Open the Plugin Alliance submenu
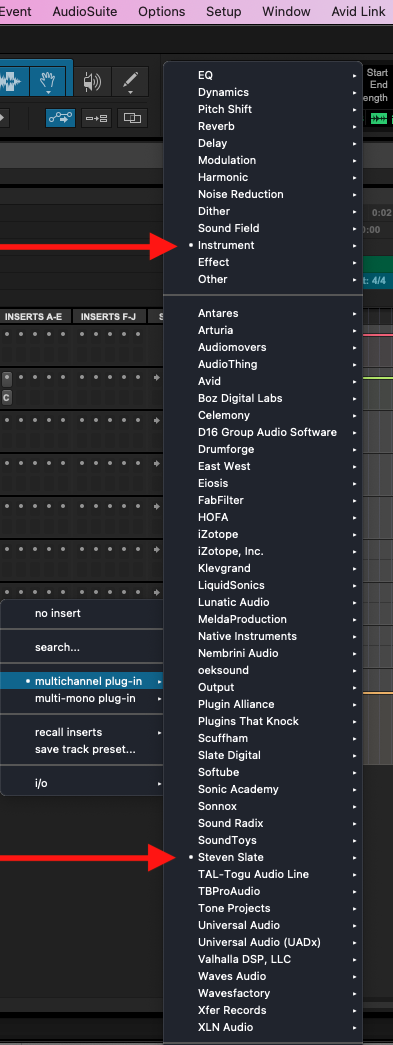The image size is (393, 1045). (x=263, y=704)
